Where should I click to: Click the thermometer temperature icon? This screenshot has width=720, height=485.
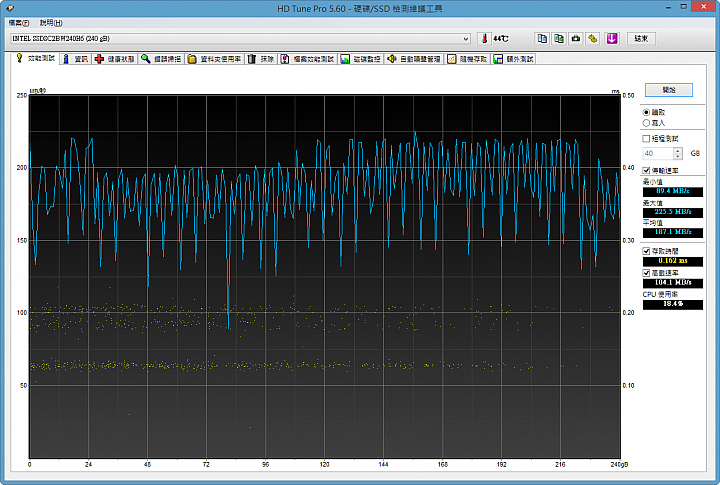[483, 38]
